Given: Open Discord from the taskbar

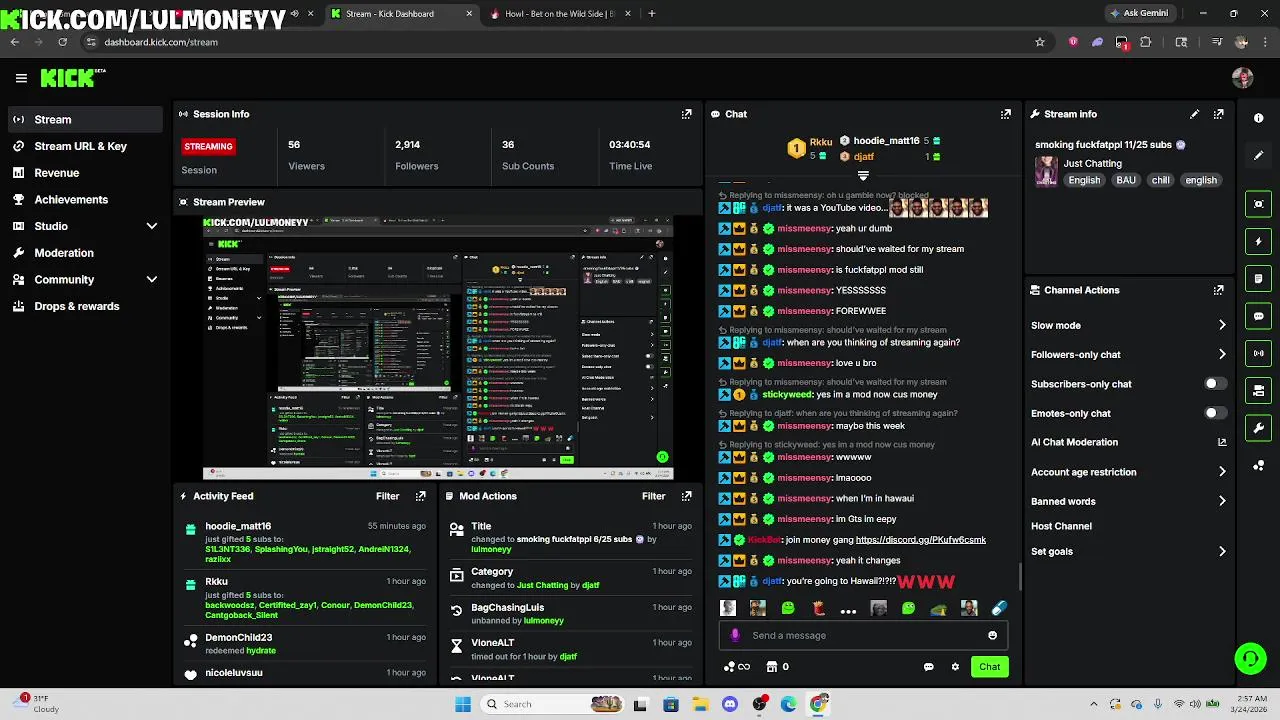Looking at the screenshot, I should pyautogui.click(x=729, y=704).
